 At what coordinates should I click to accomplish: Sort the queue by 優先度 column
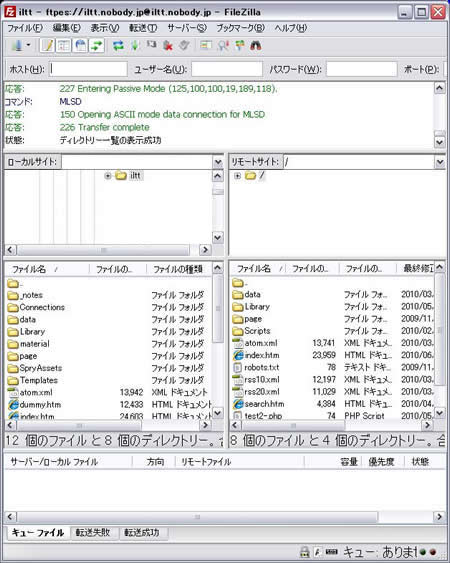381,462
